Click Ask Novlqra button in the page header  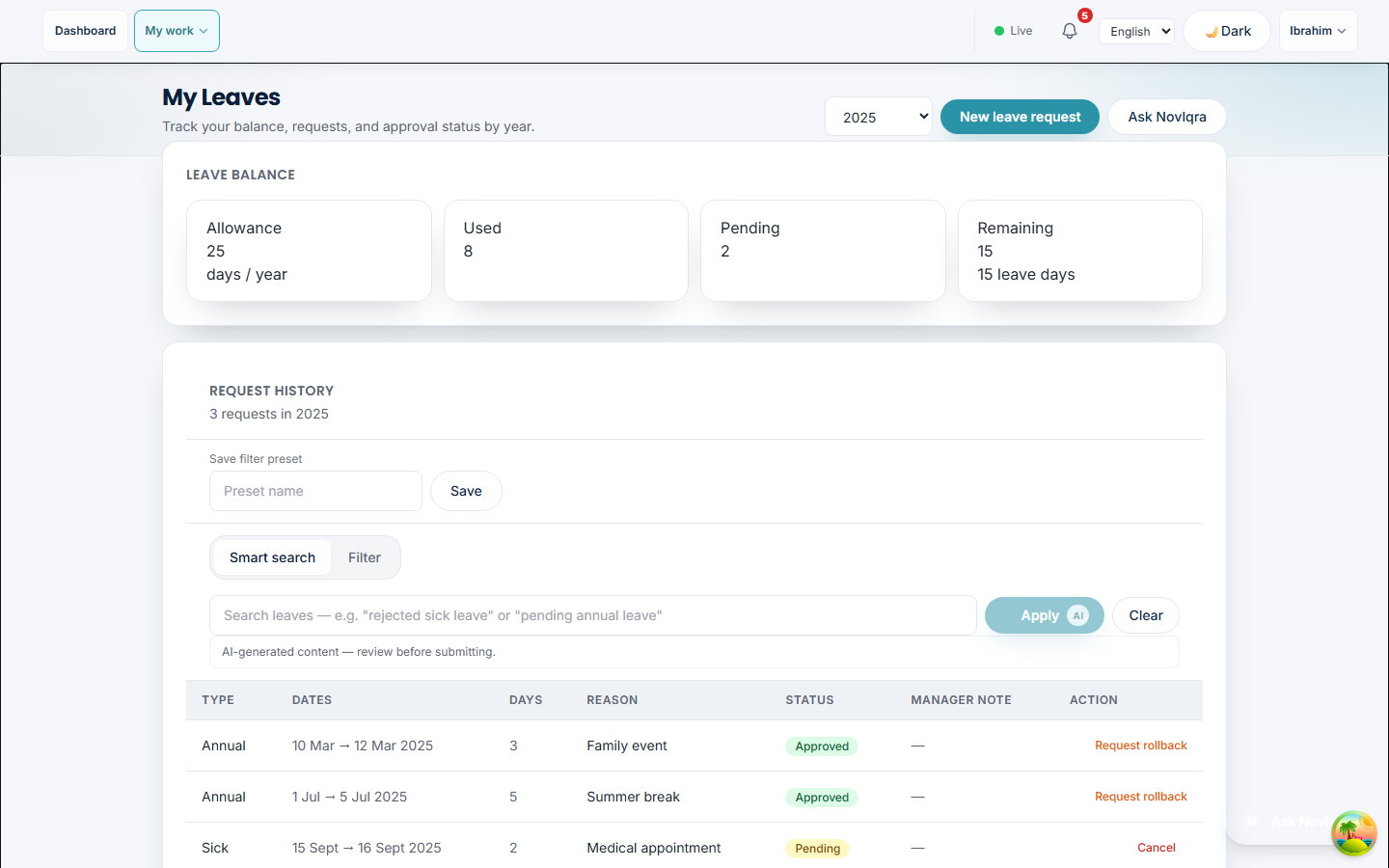(x=1167, y=117)
